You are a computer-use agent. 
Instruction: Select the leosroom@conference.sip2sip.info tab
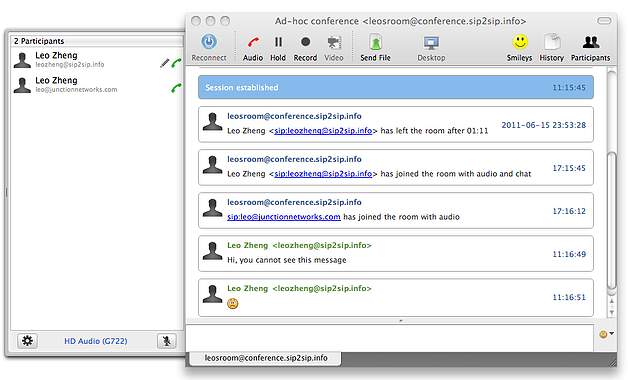point(266,358)
